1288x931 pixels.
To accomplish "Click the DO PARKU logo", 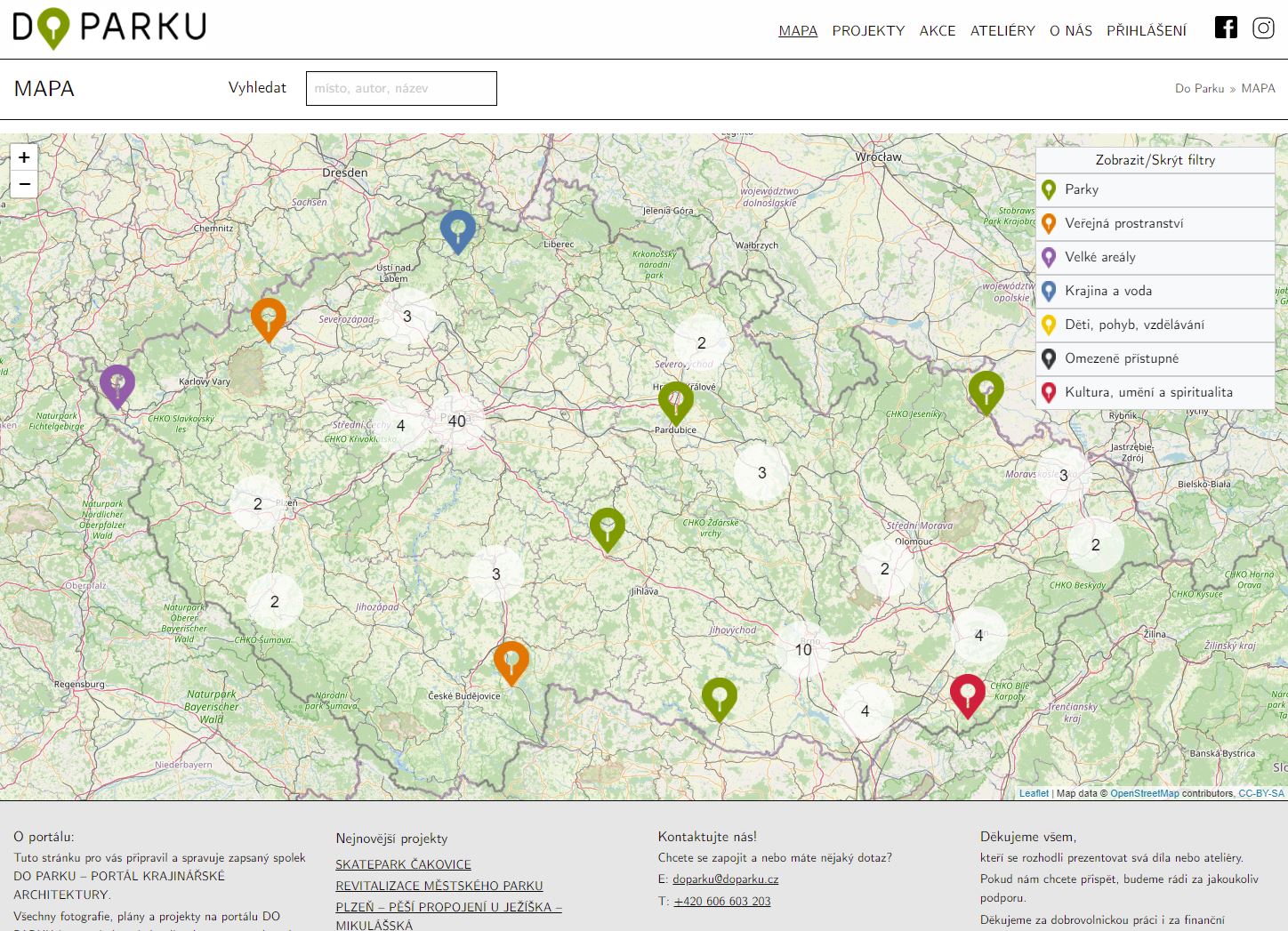I will (x=109, y=28).
